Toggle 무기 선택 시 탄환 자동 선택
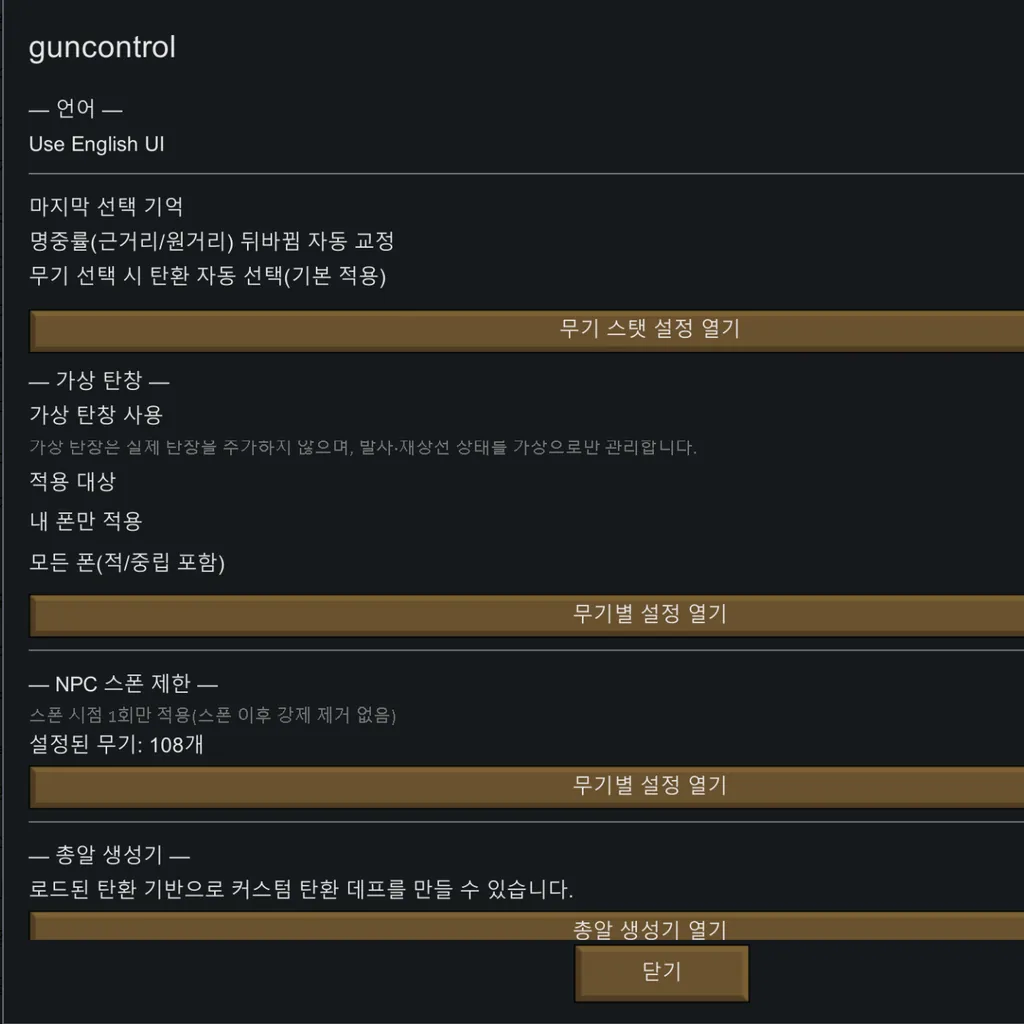 pos(207,276)
